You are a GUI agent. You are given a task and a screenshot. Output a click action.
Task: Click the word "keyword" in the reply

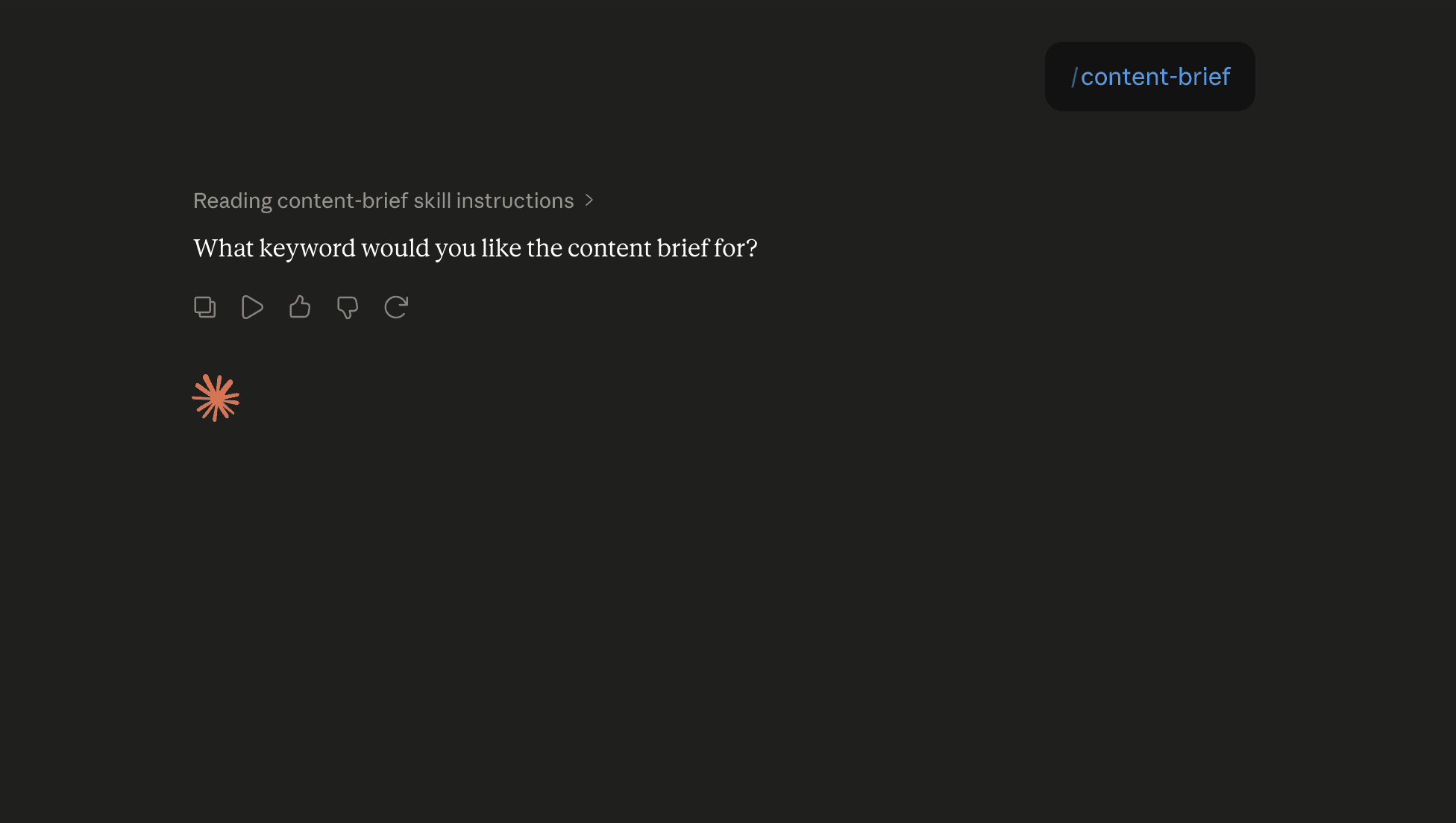307,247
